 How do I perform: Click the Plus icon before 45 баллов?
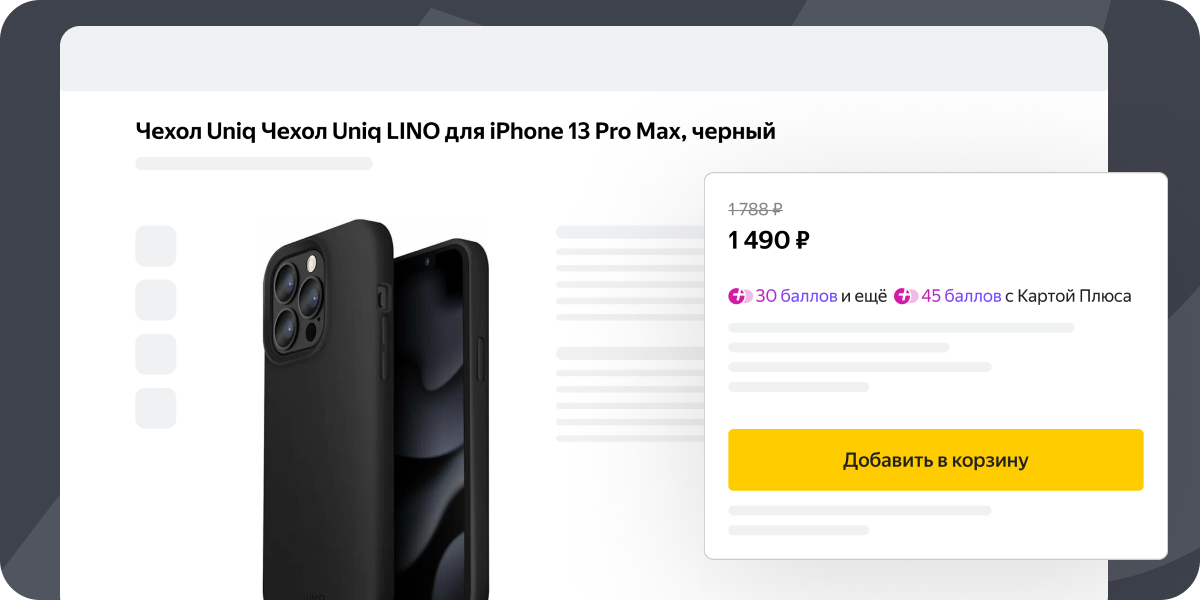(905, 296)
